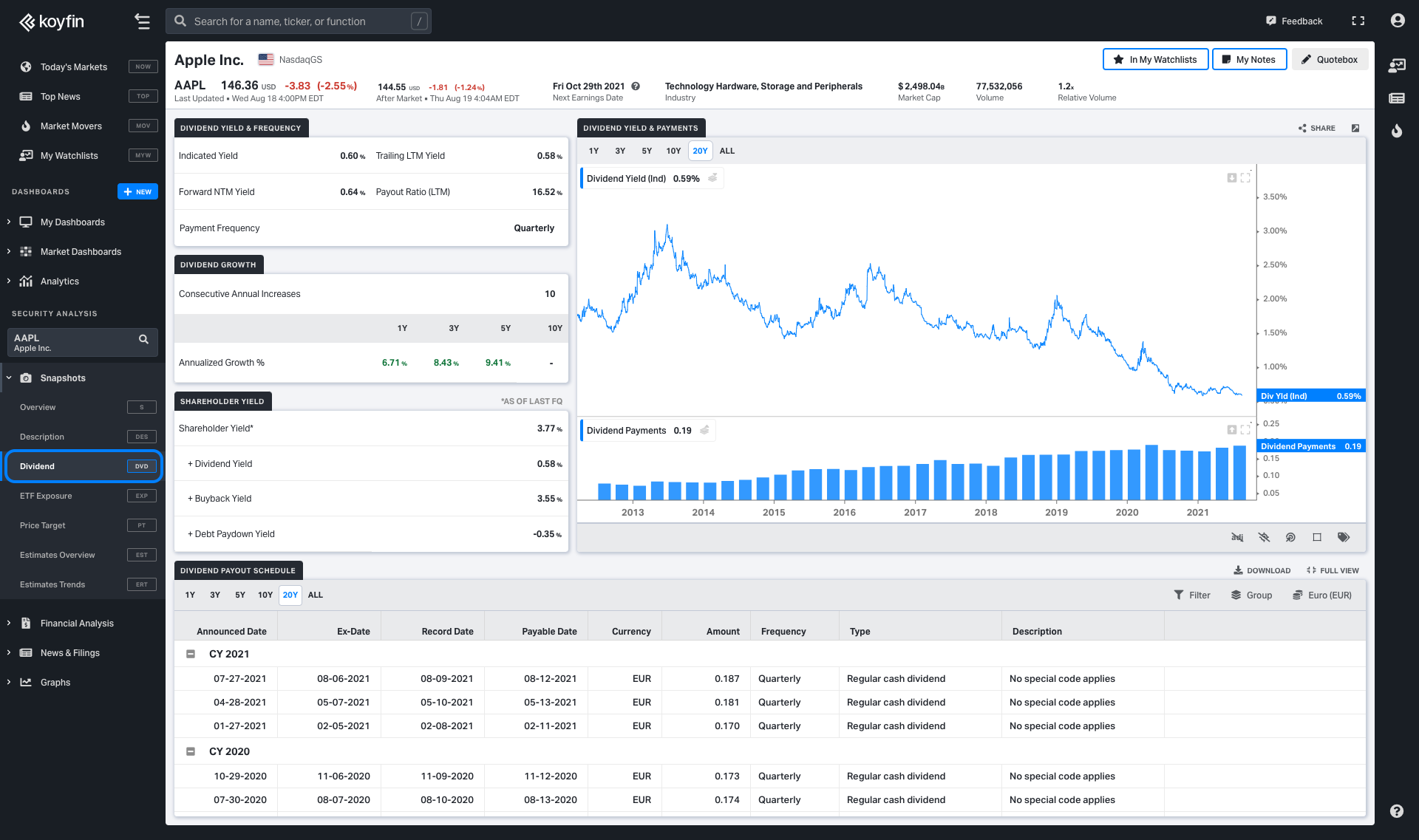Collapse CY 2020 group rows
1419x840 pixels.
[191, 751]
